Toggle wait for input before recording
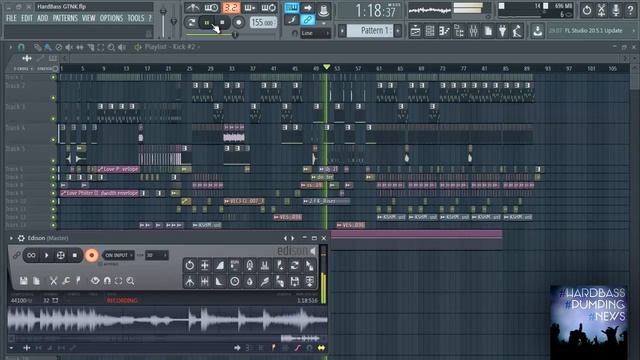 211,8
